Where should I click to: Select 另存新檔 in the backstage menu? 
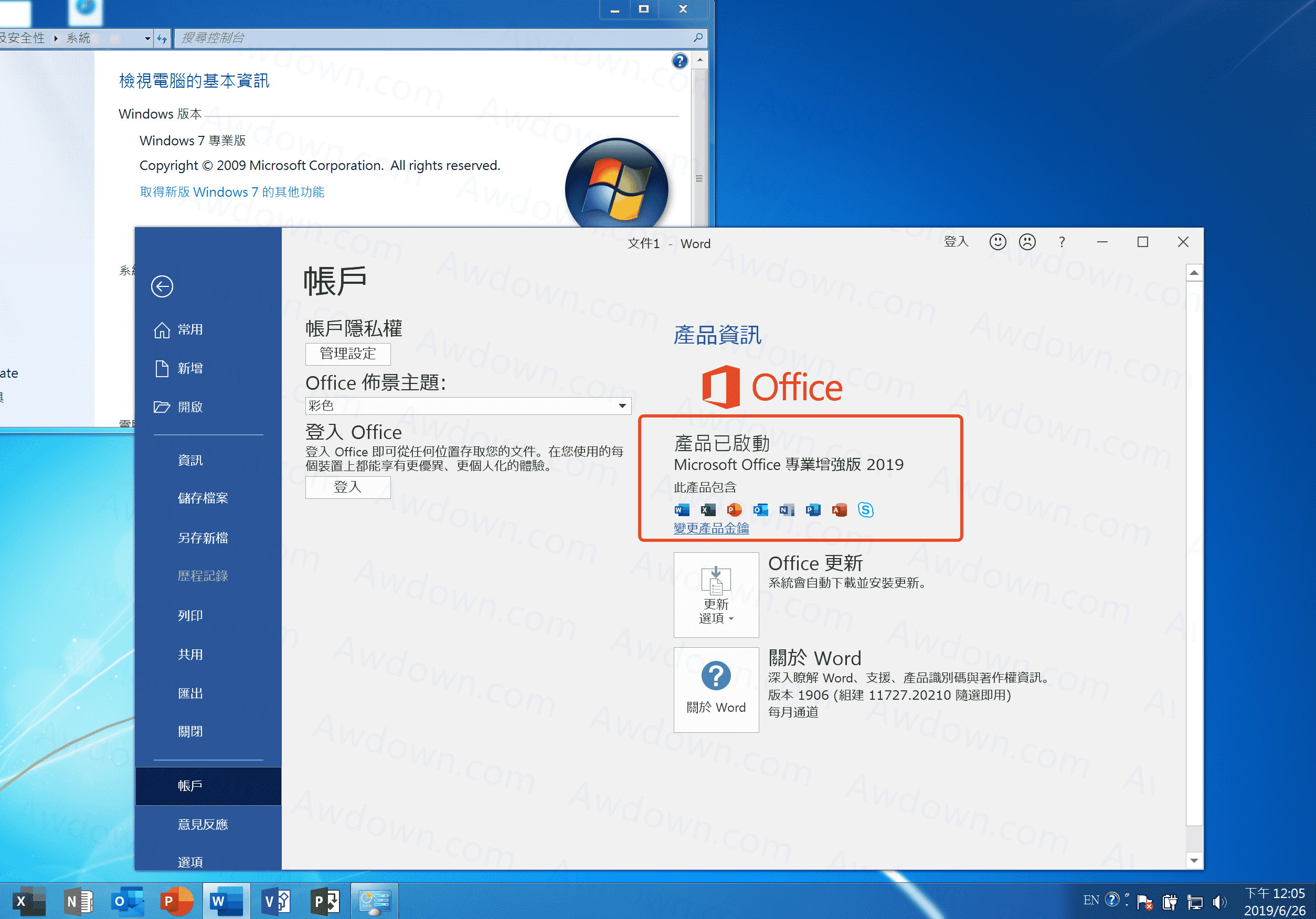click(x=203, y=538)
